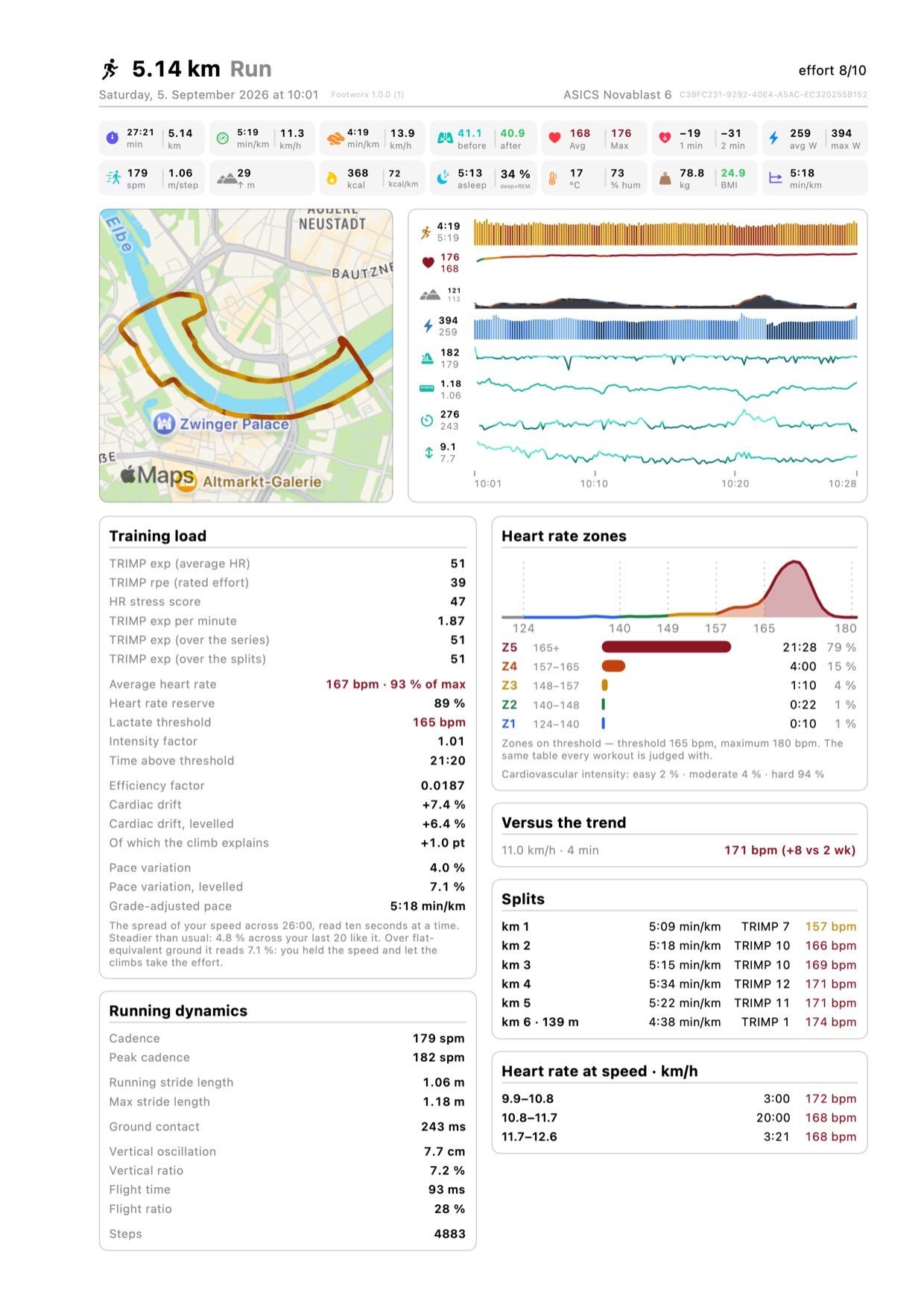Click the cadence runner icon beside 179 spm
This screenshot has width=924, height=1307.
tap(113, 177)
